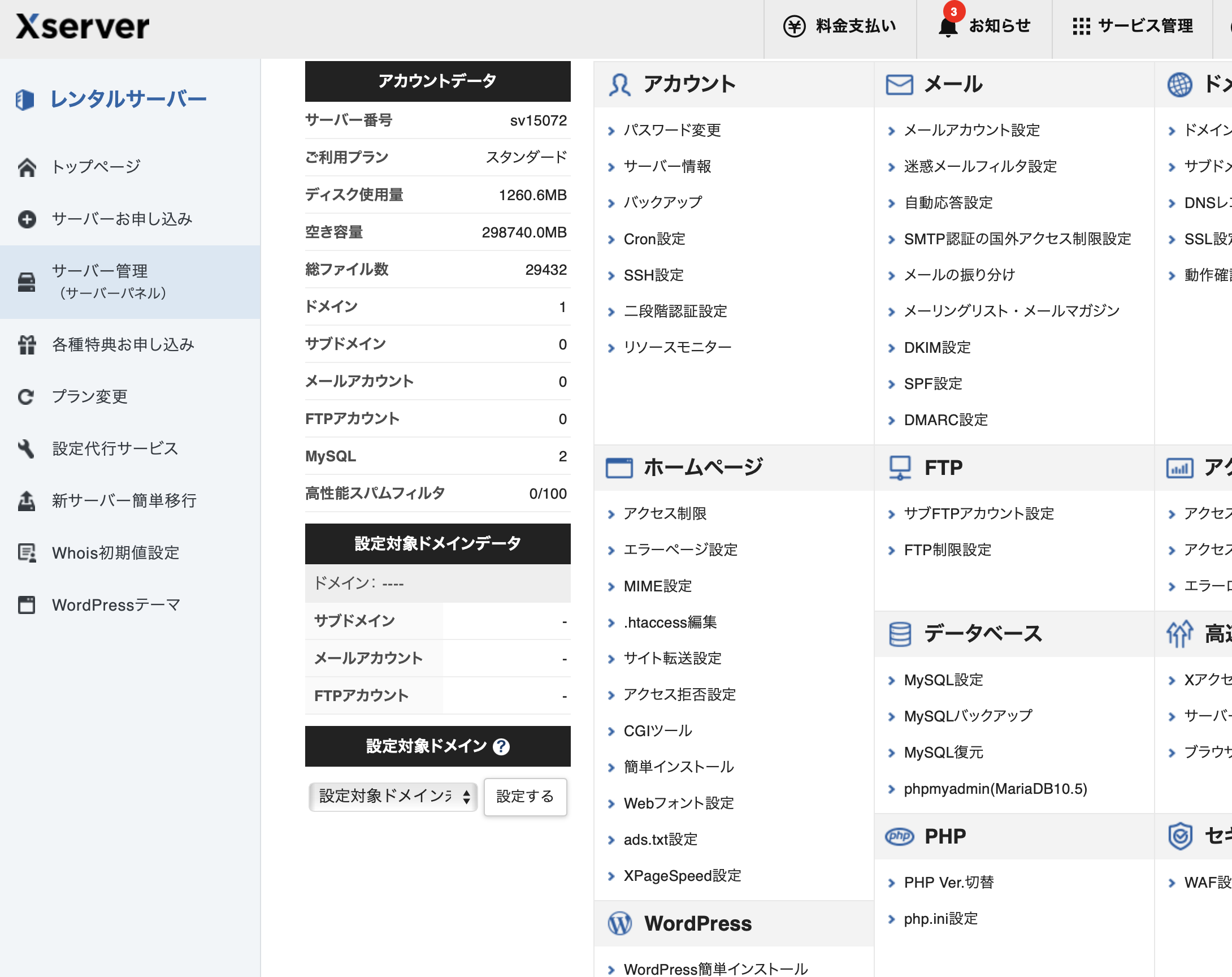This screenshot has height=977, width=1232.
Task: Open MySQL設定 link
Action: click(x=943, y=680)
